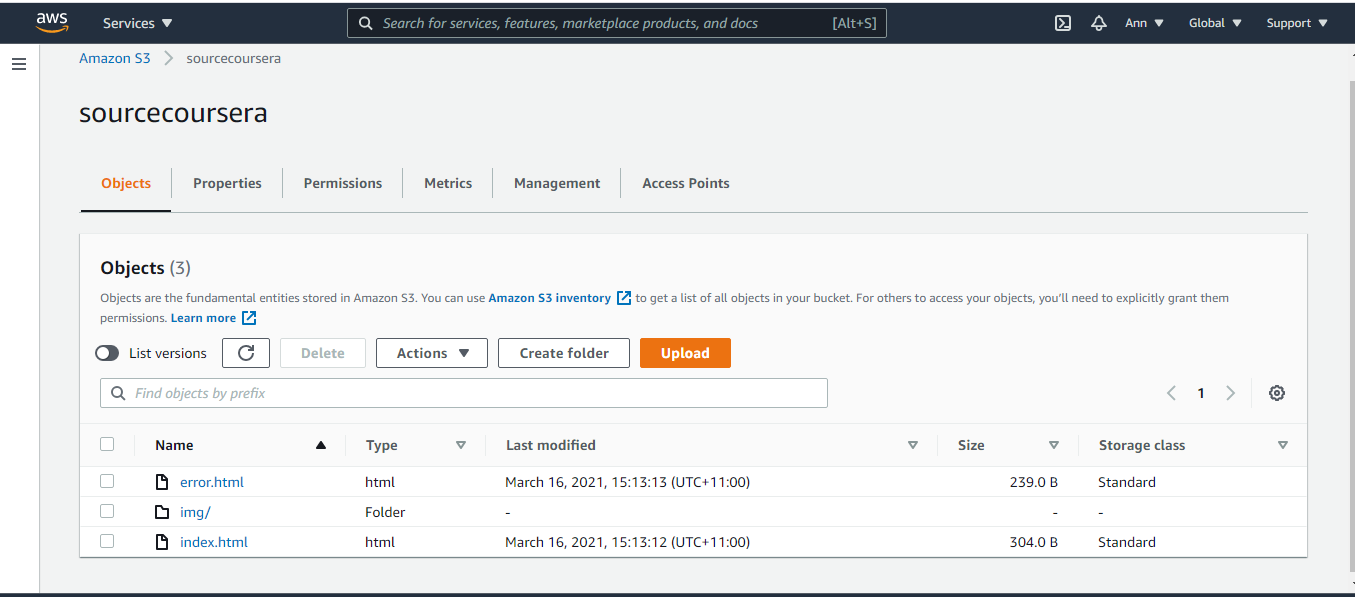Open the img/ folder link
The height and width of the screenshot is (597, 1355).
pyautogui.click(x=195, y=512)
